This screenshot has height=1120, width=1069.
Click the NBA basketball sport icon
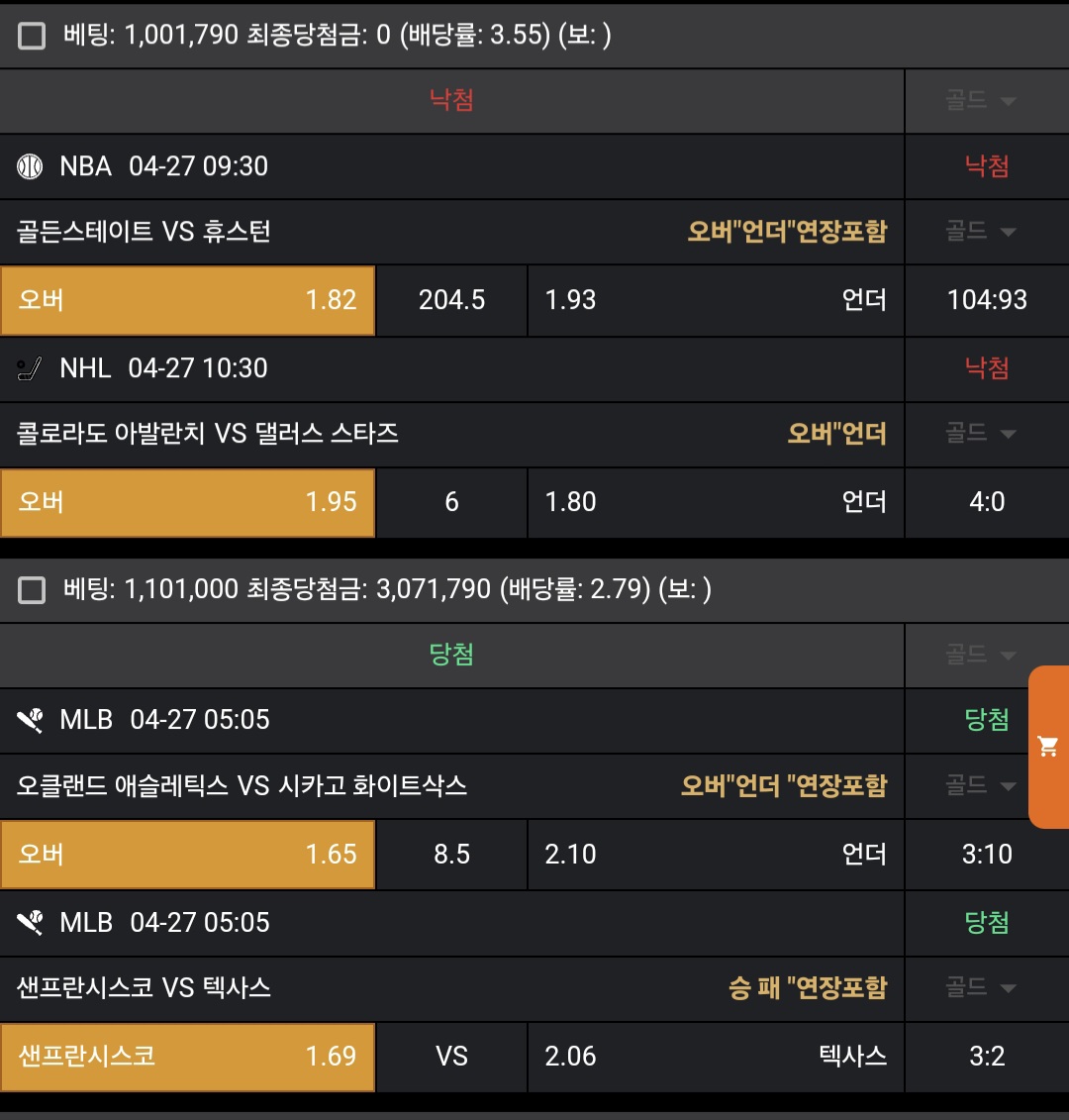point(31,166)
